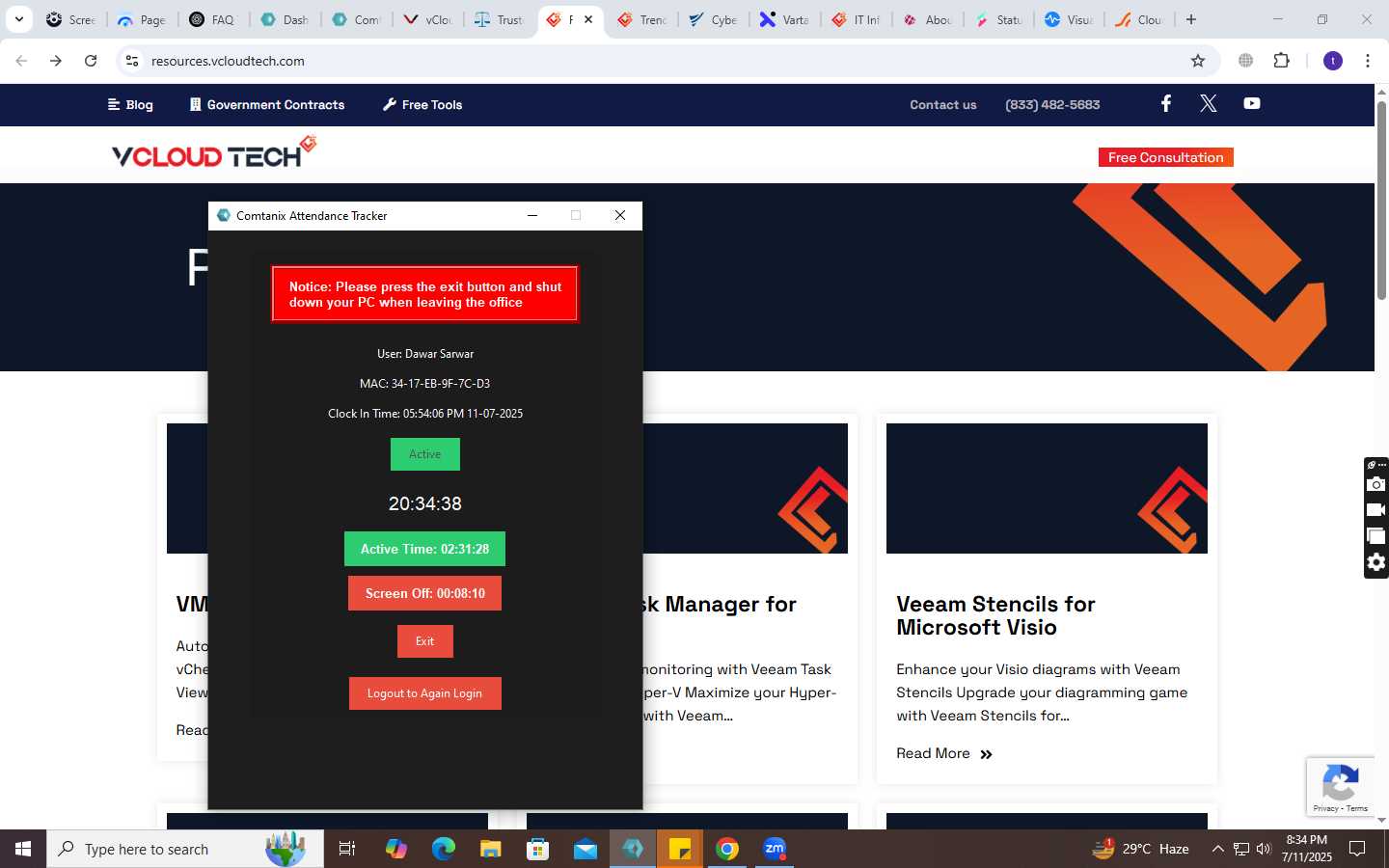Viewport: 1389px width, 868px height.
Task: Switch to the Page tab
Action: pyautogui.click(x=142, y=19)
